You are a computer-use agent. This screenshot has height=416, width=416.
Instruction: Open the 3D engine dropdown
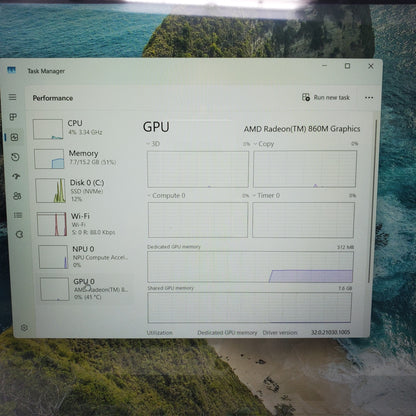coord(153,144)
